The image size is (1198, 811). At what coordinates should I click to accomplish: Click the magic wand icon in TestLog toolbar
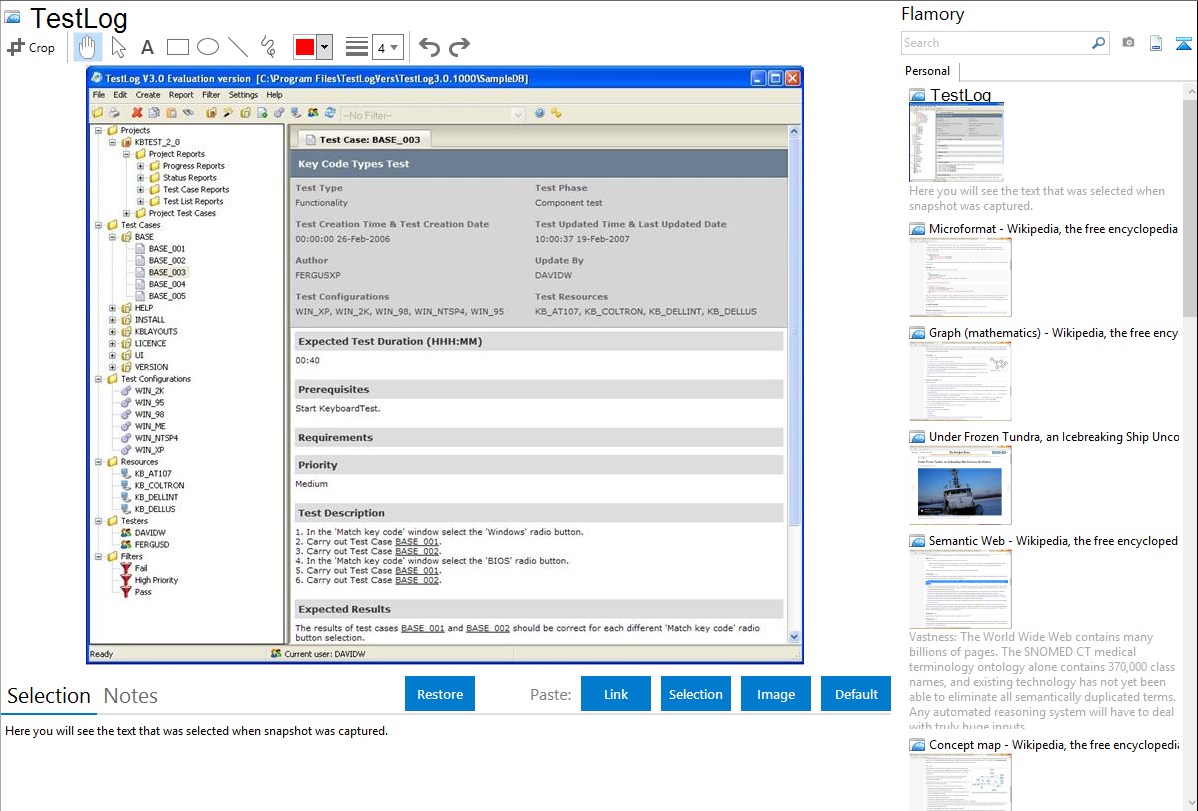[x=228, y=113]
